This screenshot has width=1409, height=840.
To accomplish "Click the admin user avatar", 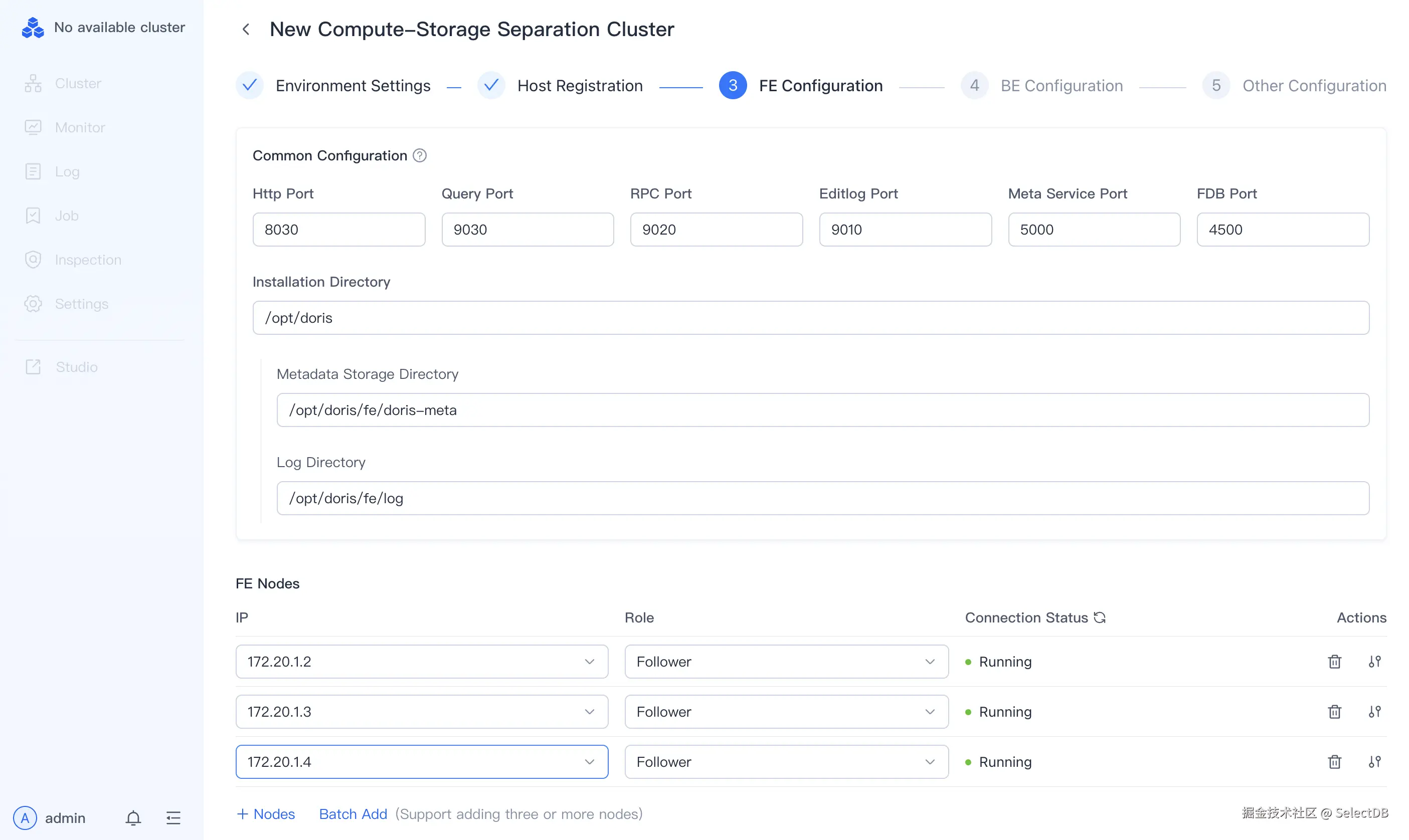I will point(25,818).
